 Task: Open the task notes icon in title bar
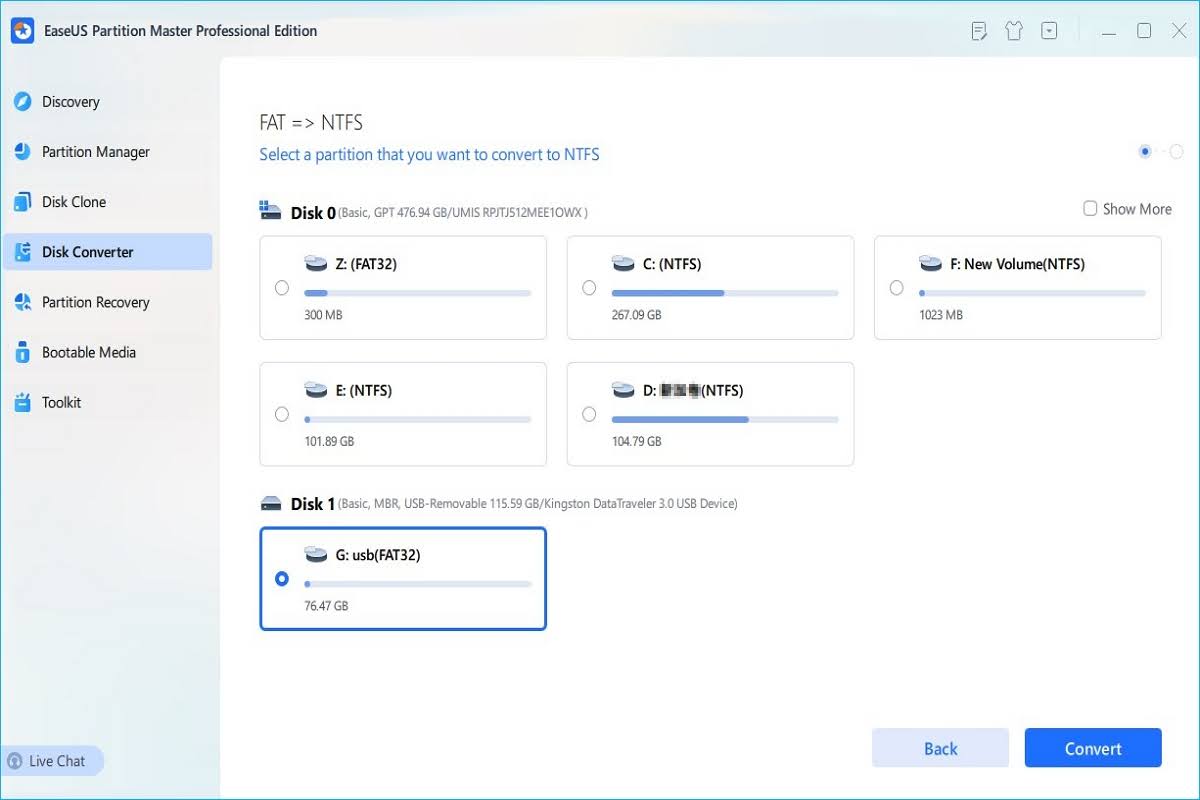[x=980, y=31]
